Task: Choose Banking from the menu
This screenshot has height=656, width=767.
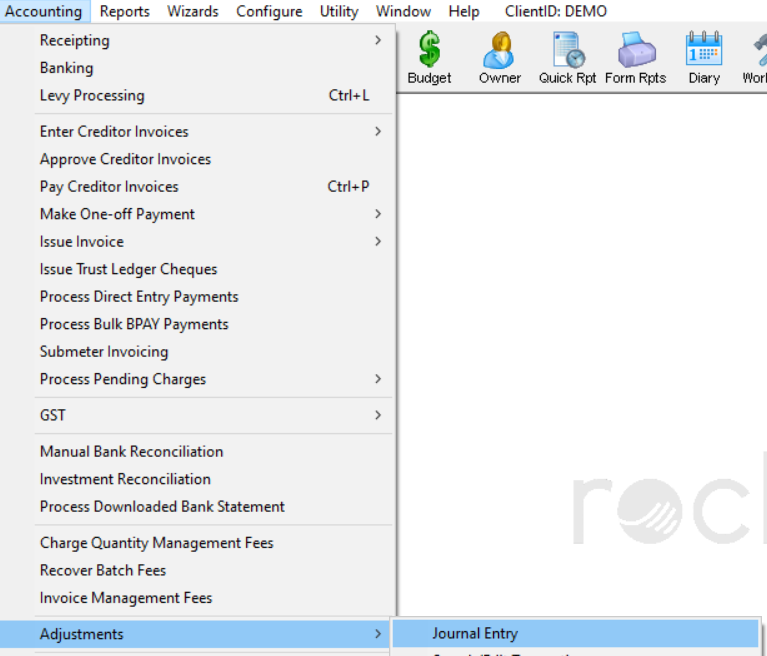Action: [197, 68]
